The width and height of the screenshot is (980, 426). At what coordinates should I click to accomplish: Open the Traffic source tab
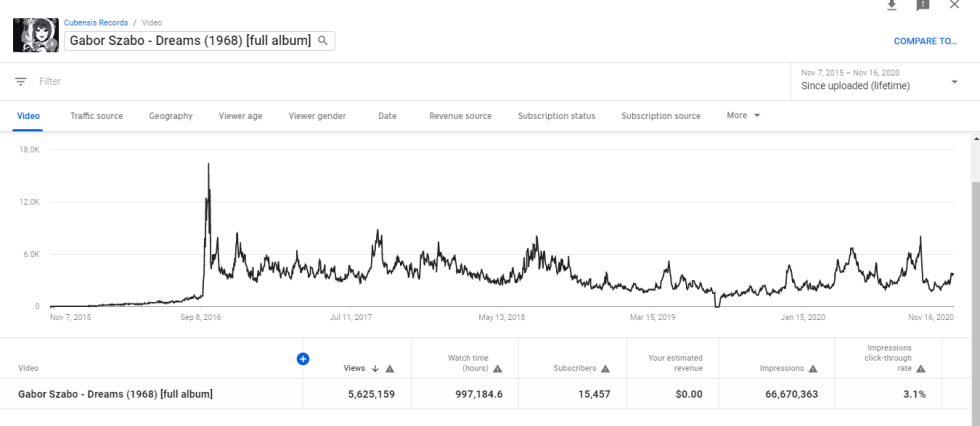pyautogui.click(x=96, y=116)
